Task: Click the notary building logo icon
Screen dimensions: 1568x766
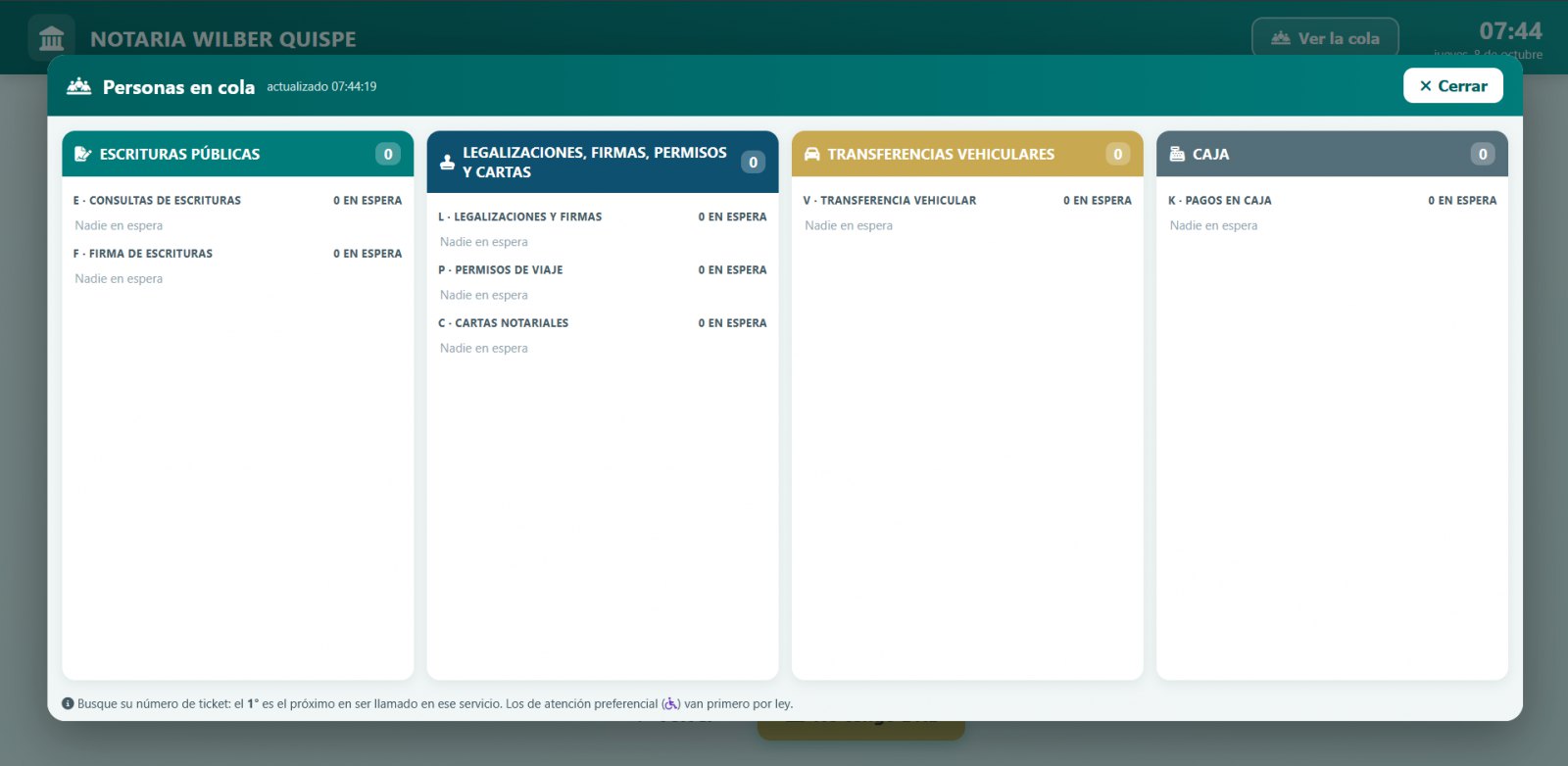Action: click(x=51, y=39)
